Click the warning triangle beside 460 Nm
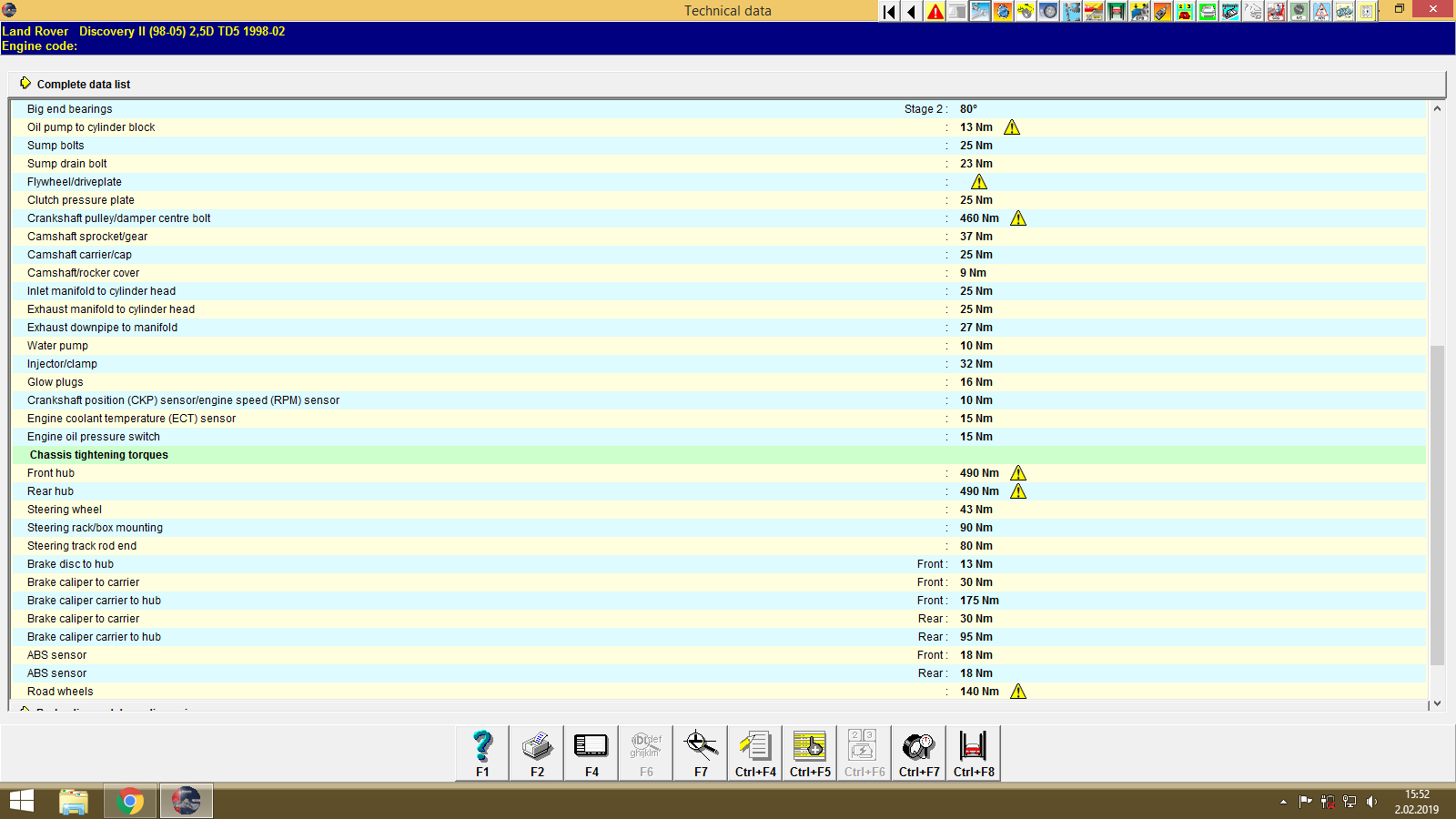Screen dimensions: 1456x819 point(1018,218)
